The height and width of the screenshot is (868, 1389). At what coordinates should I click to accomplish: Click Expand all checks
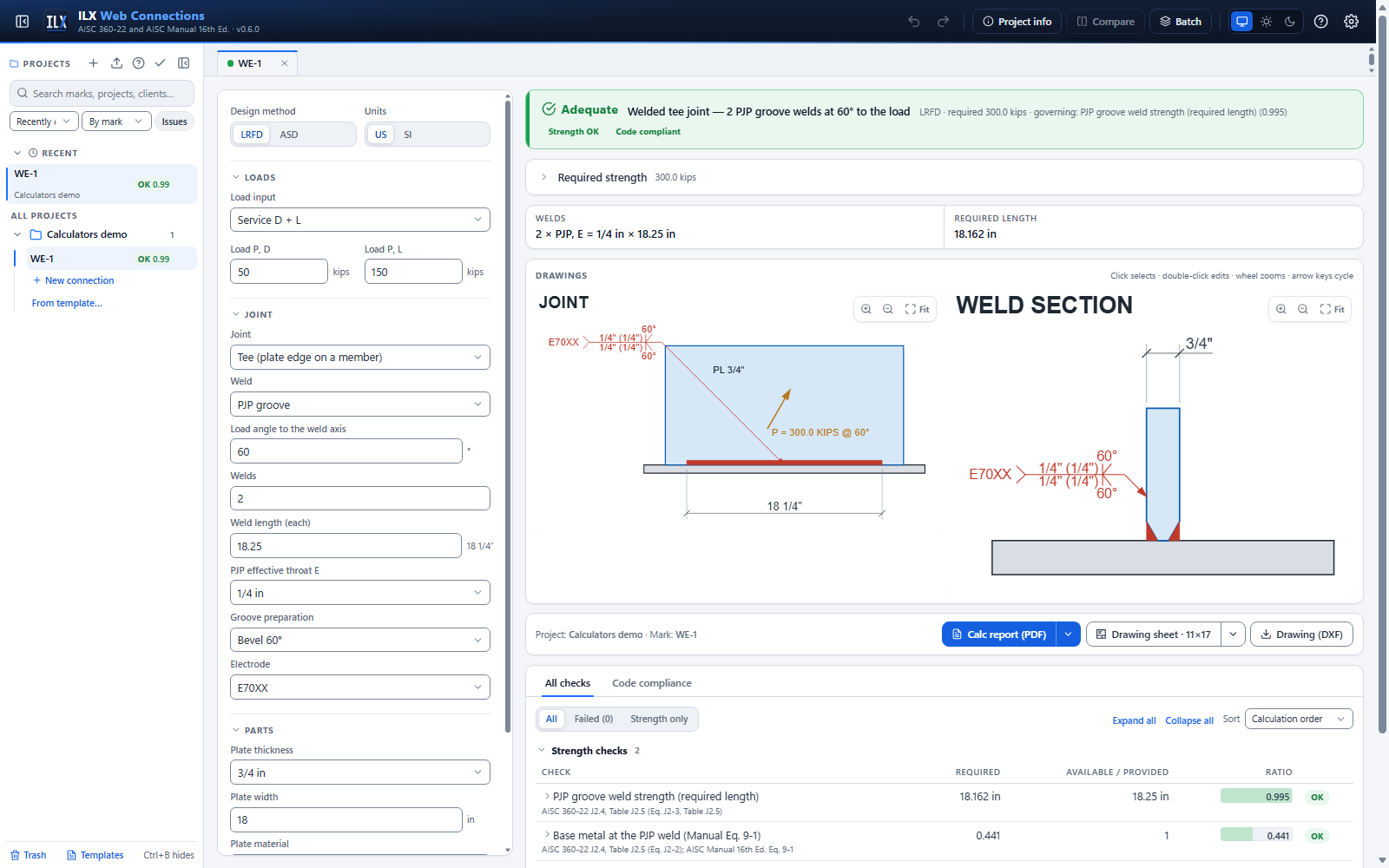[1134, 720]
